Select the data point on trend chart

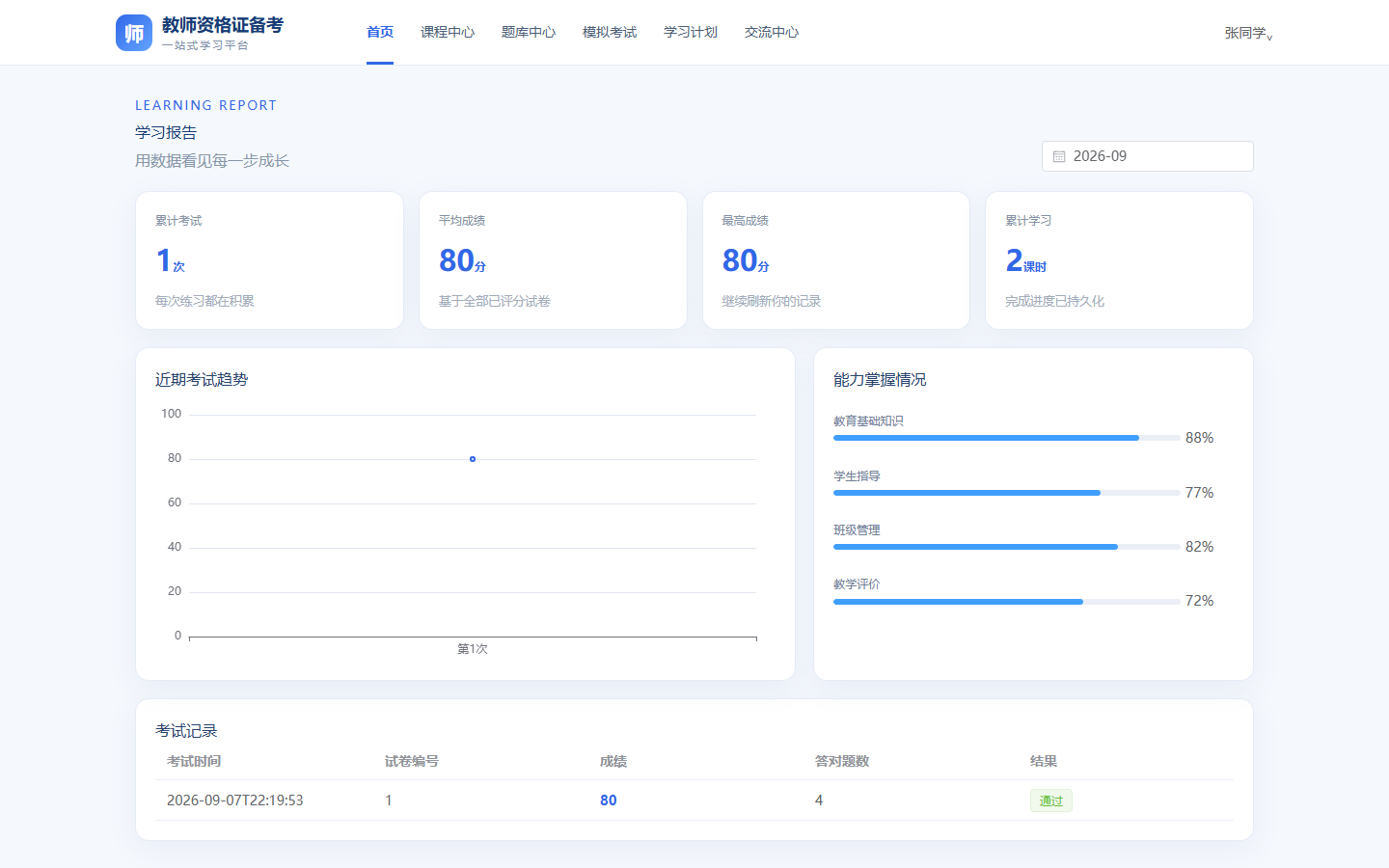[473, 459]
